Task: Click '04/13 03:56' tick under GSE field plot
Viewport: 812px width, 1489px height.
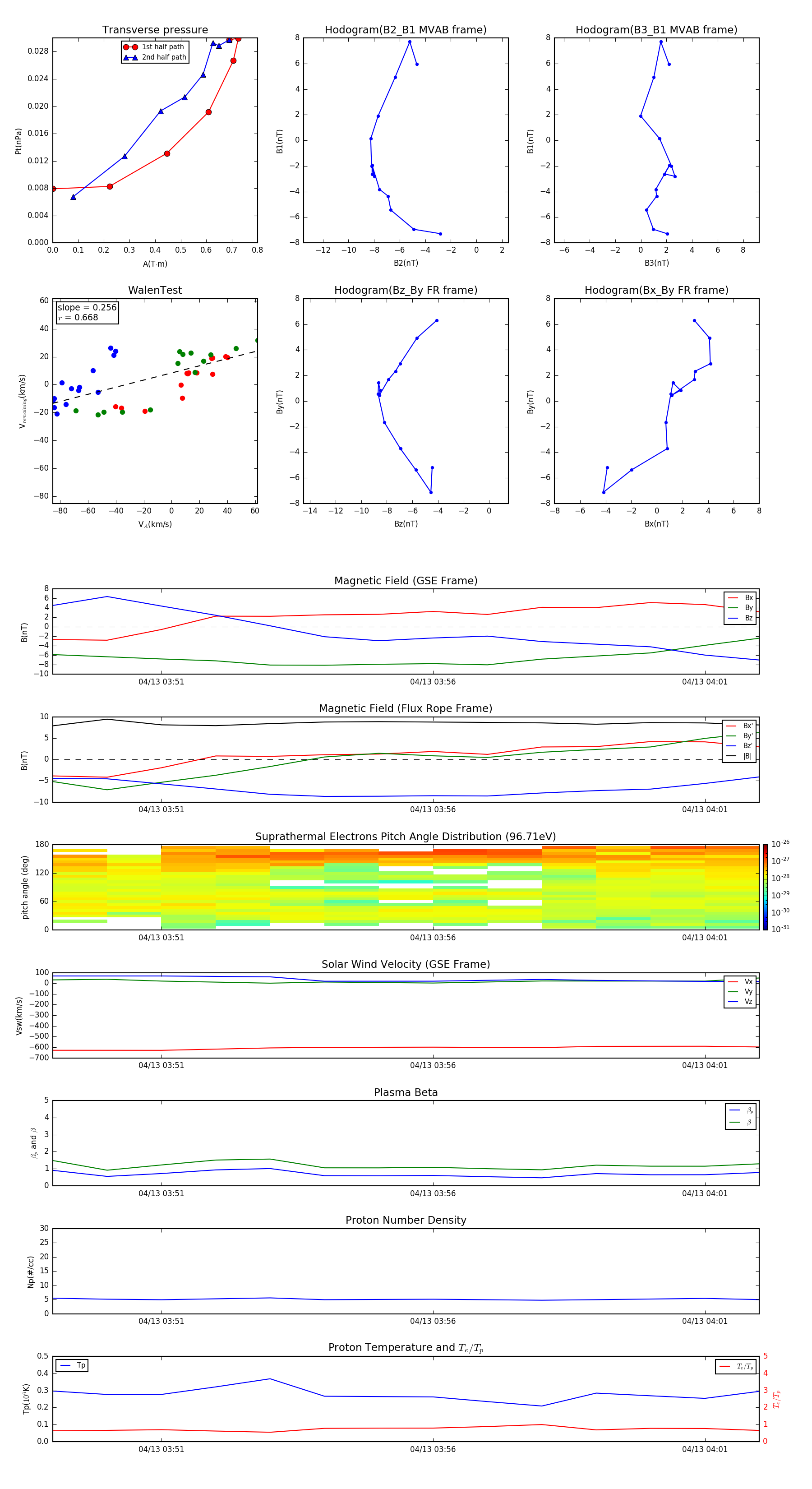Action: 433,682
